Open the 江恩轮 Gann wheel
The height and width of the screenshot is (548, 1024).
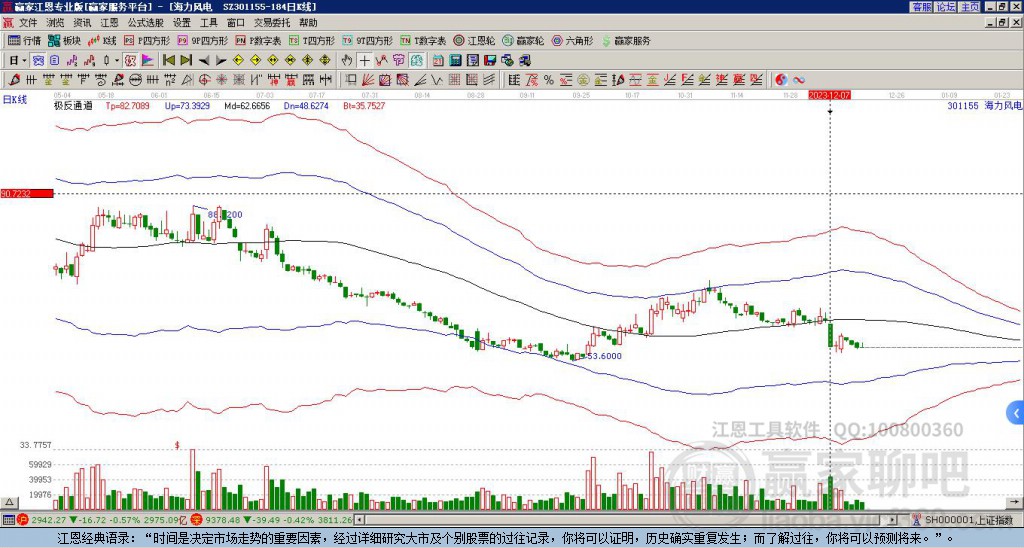click(x=475, y=40)
